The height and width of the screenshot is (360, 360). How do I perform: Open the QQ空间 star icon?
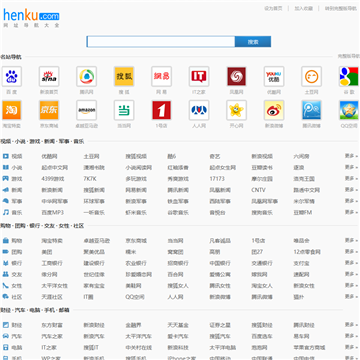(349, 110)
